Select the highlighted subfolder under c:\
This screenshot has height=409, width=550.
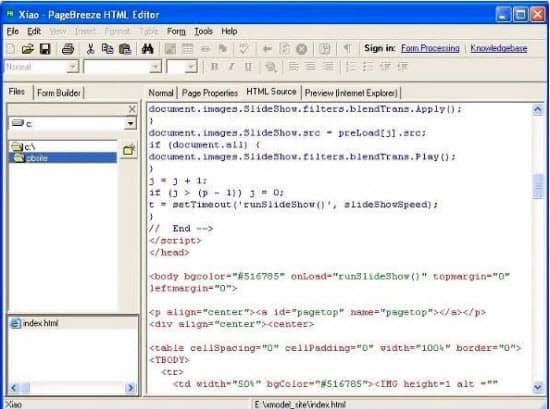pos(63,158)
